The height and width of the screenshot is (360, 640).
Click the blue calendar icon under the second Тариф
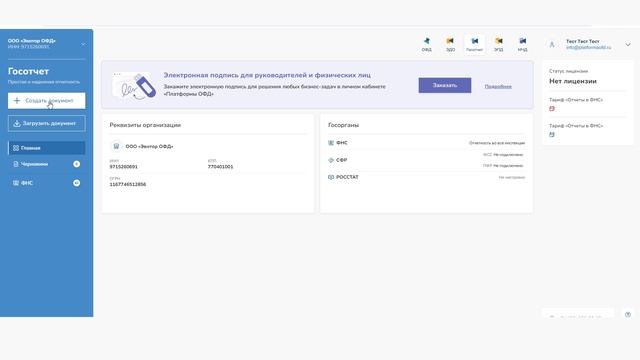coord(552,134)
